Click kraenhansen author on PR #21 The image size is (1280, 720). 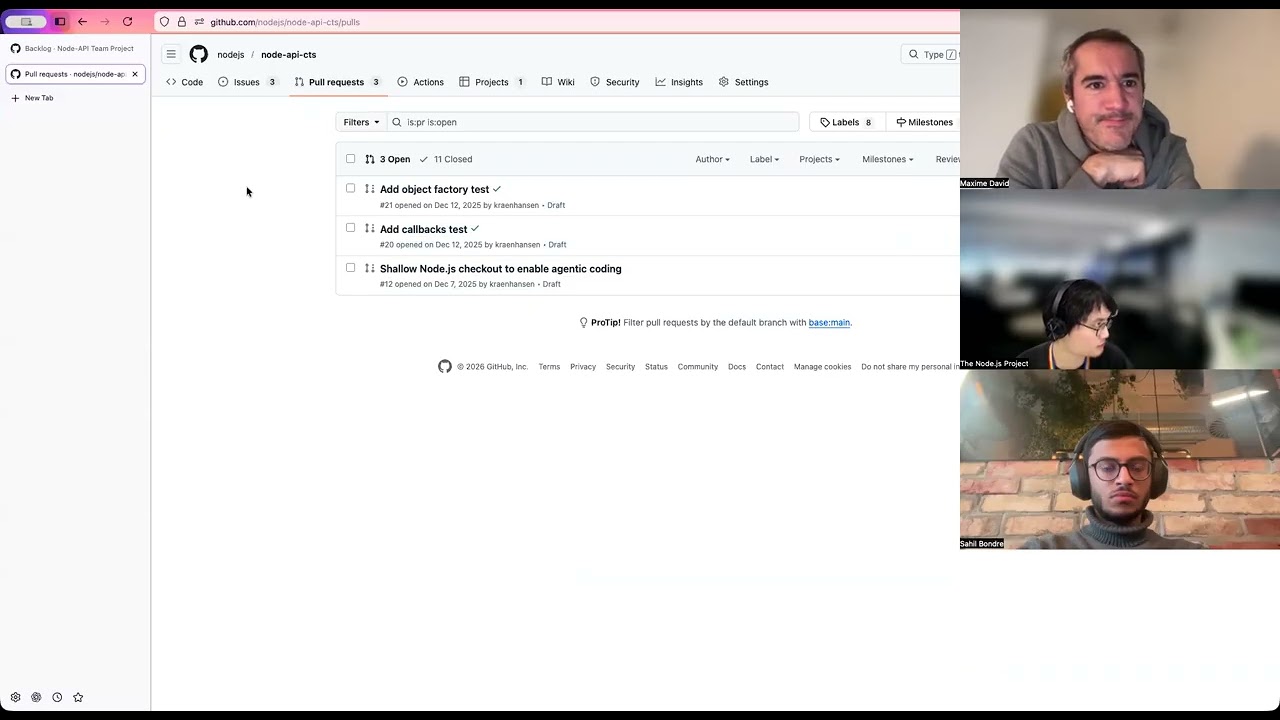[x=516, y=205]
